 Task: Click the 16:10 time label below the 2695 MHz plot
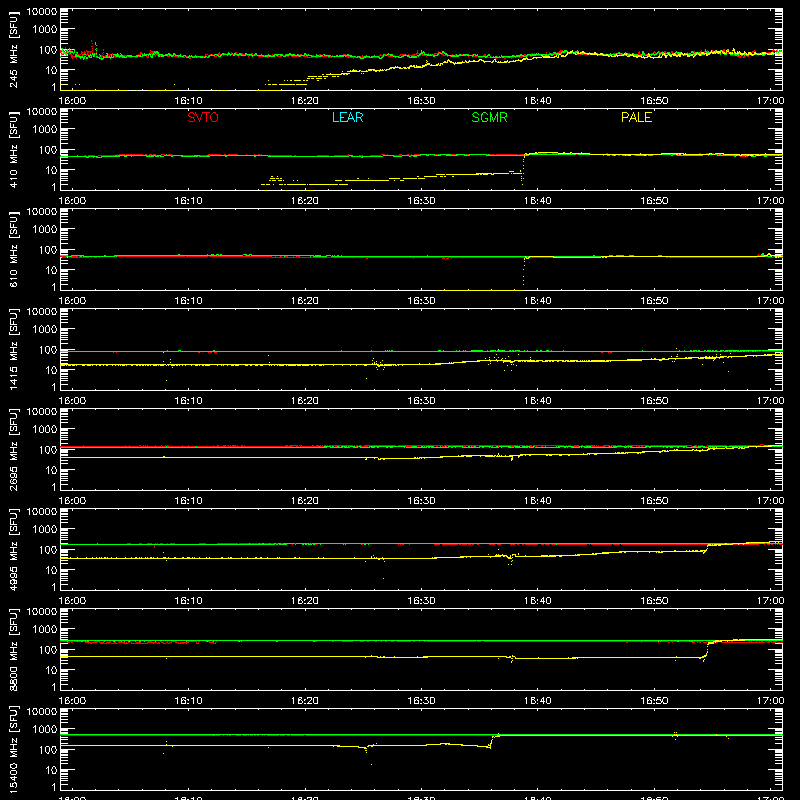188,501
